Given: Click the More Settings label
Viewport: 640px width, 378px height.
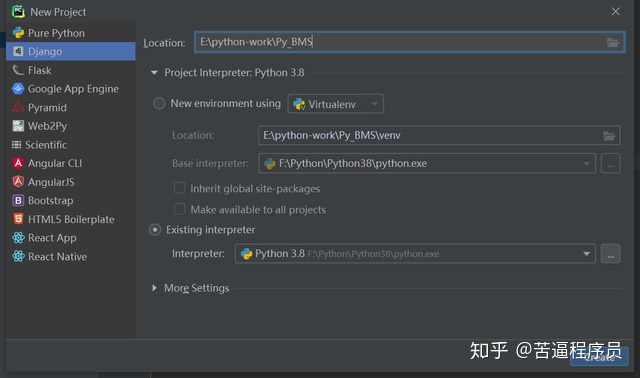Looking at the screenshot, I should pos(197,288).
